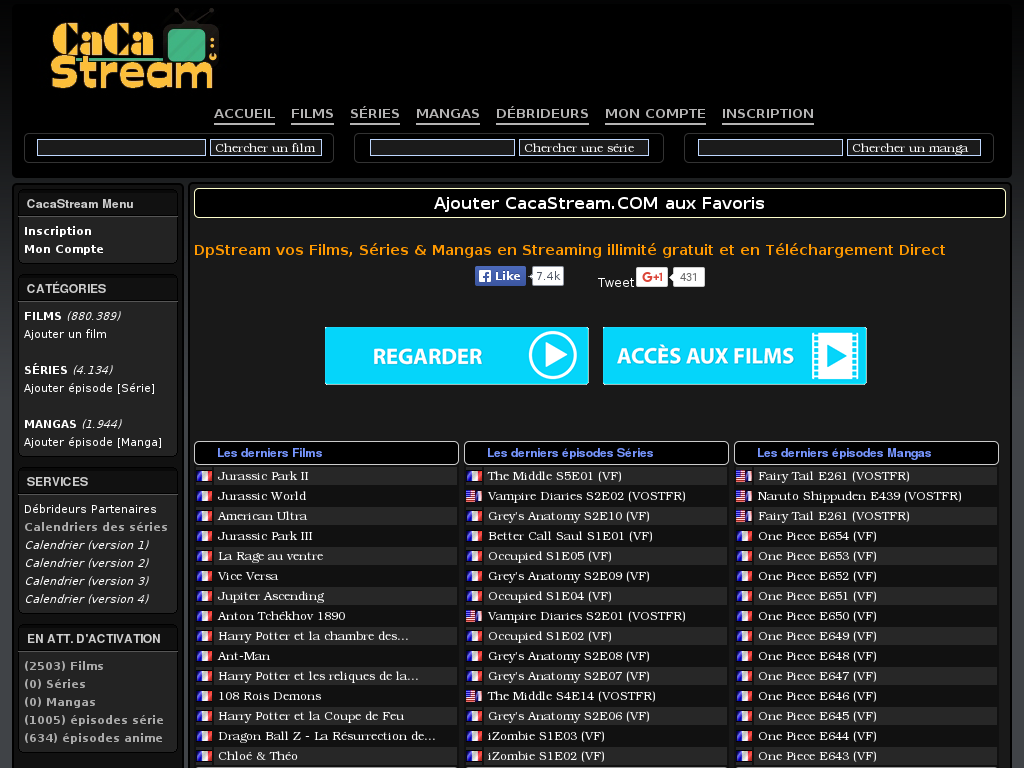Click the film search input field

click(x=120, y=147)
